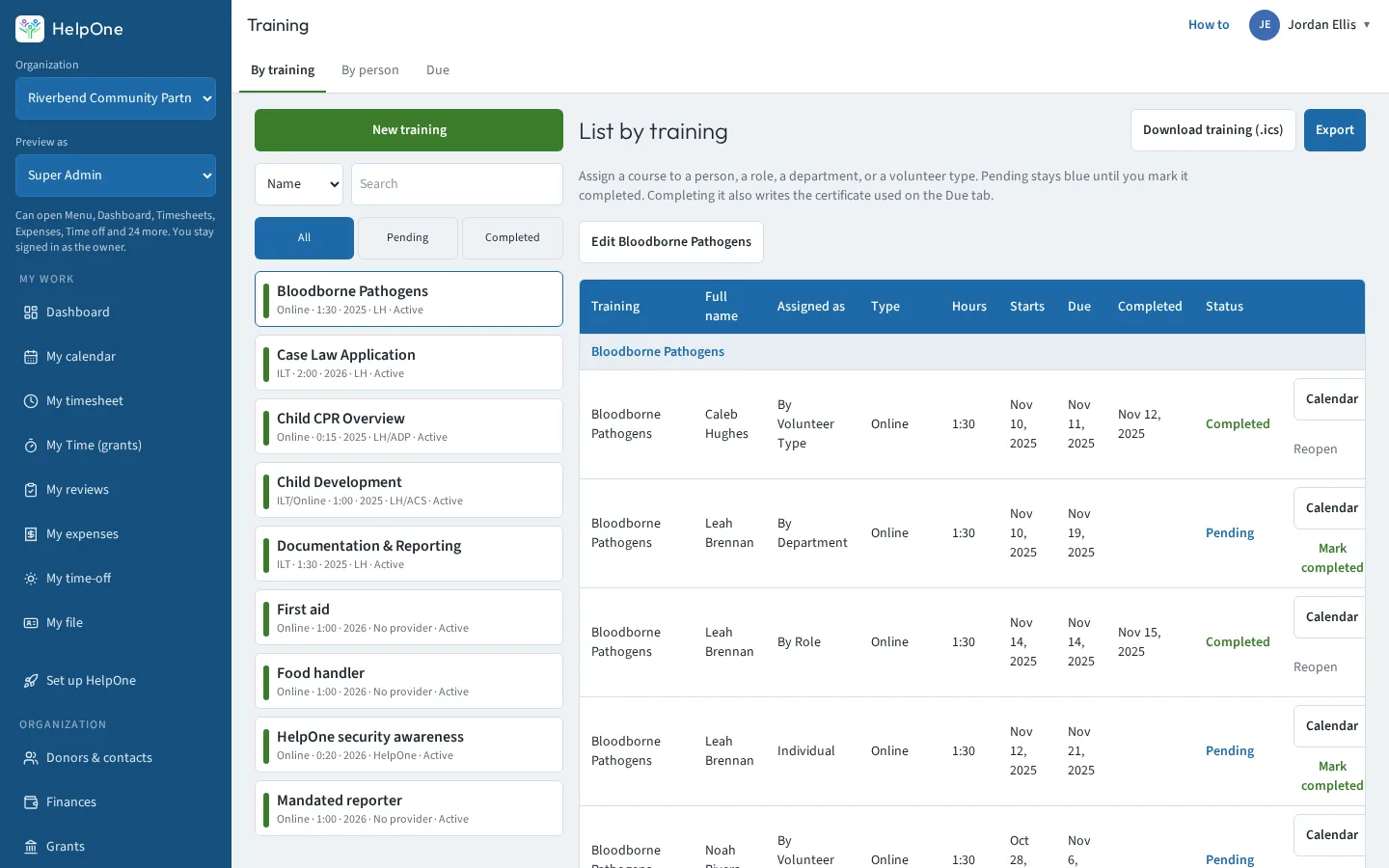Filter trainings by Completed

coord(512,238)
